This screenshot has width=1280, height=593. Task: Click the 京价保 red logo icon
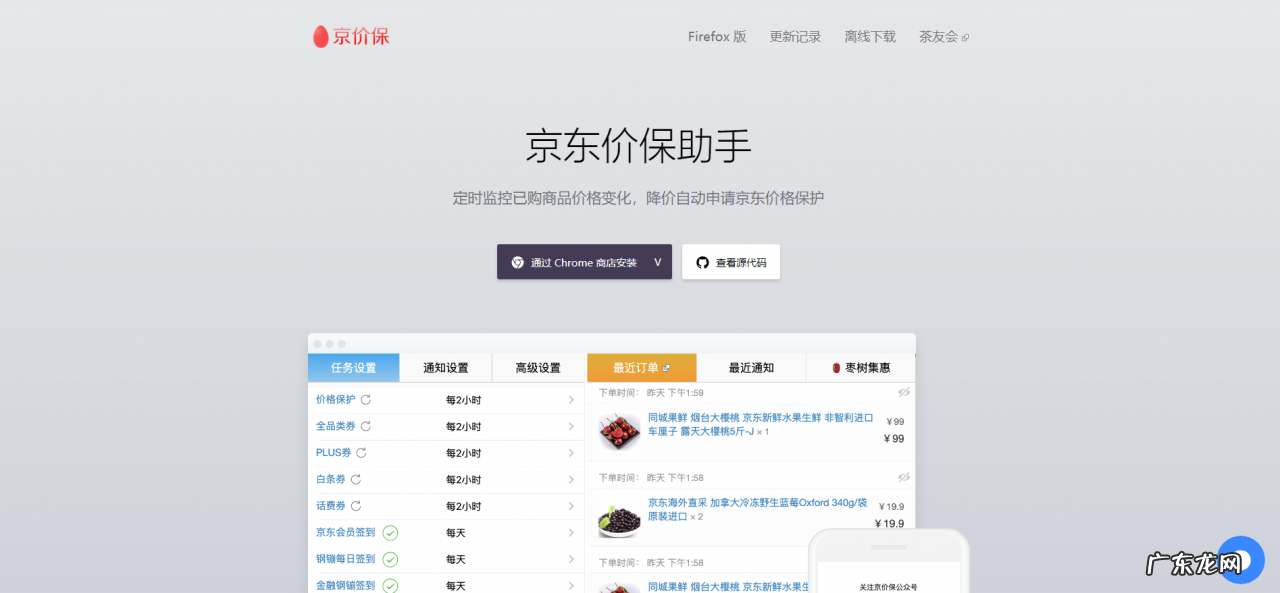pos(319,36)
